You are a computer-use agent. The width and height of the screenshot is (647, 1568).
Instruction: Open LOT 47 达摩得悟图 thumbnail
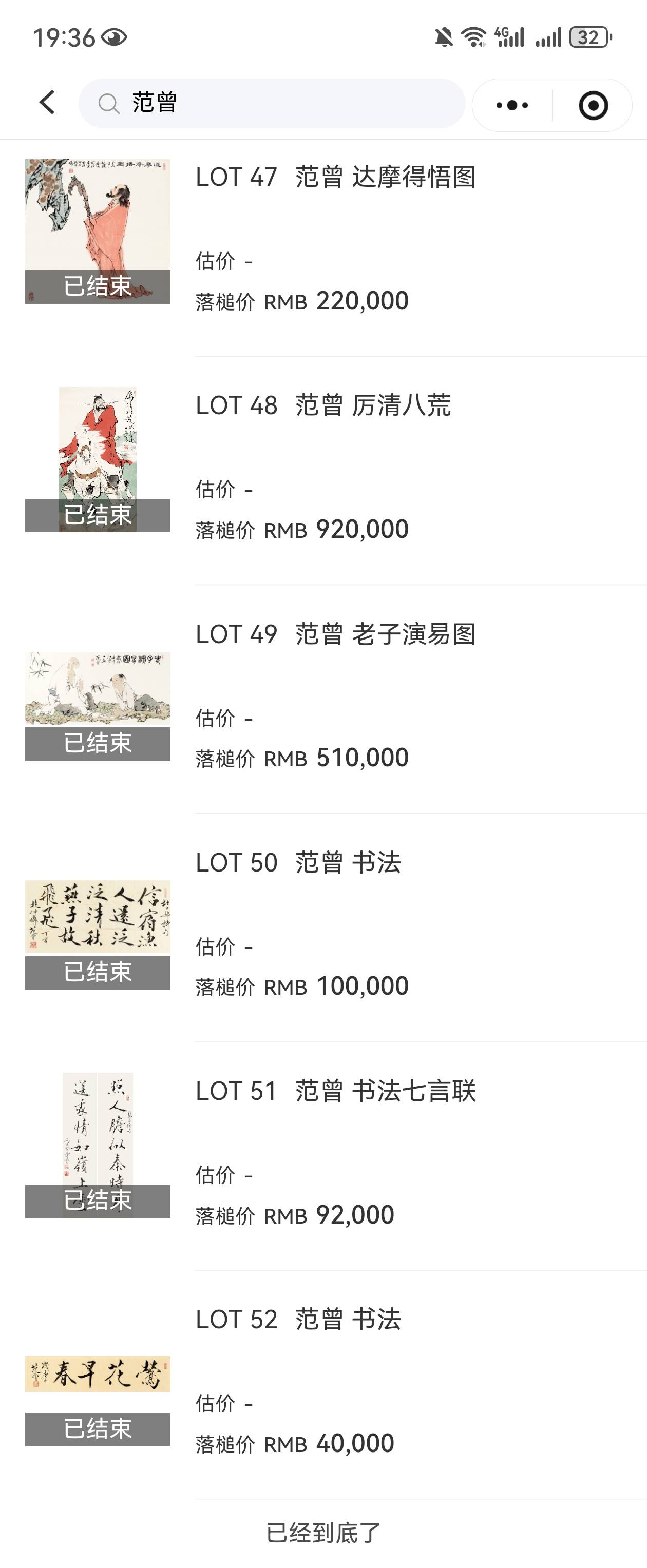coord(98,231)
